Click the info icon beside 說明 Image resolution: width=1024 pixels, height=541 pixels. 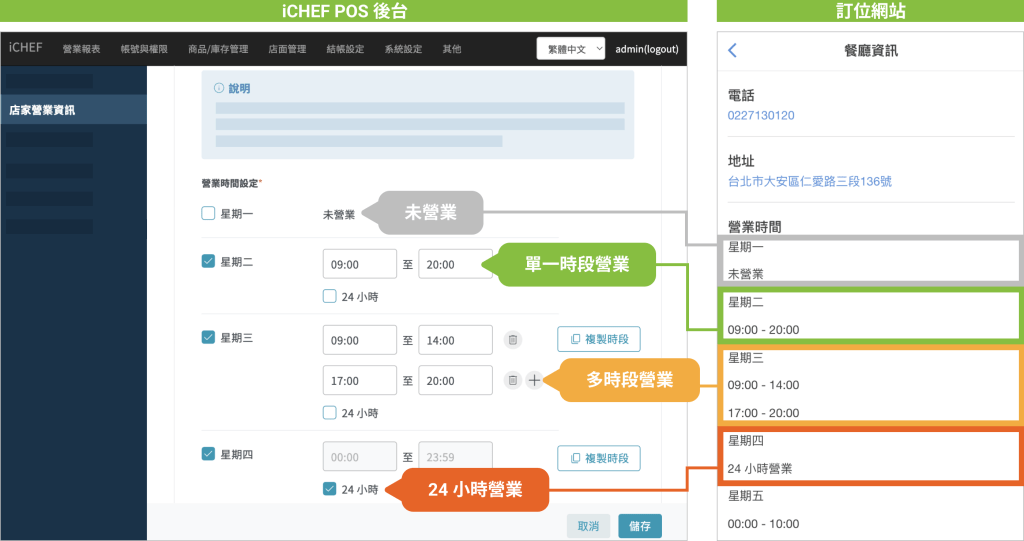pos(219,88)
